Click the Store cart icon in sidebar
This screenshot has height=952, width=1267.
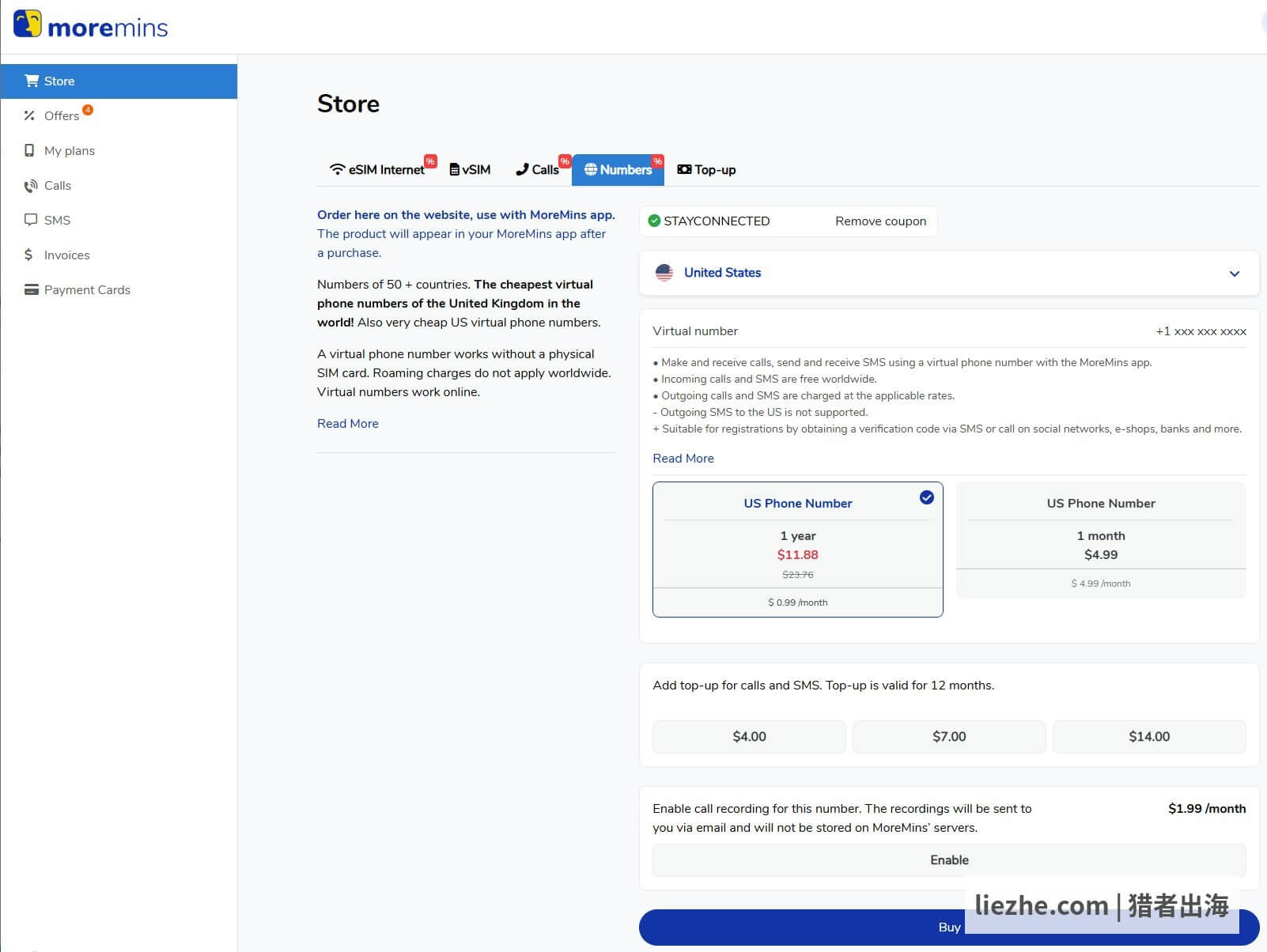click(x=32, y=81)
